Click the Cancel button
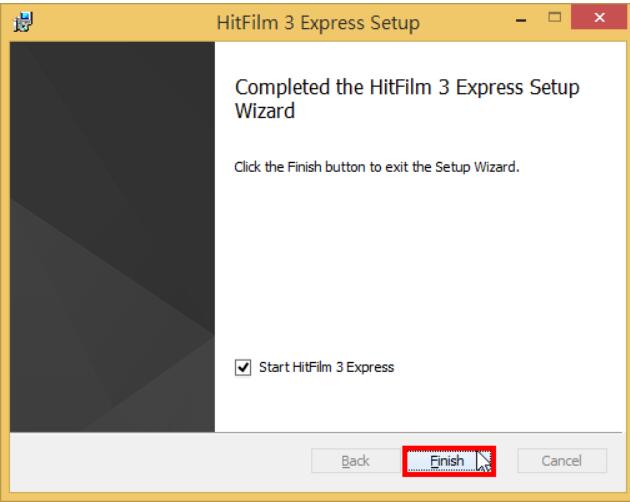630x502 pixels. [562, 461]
